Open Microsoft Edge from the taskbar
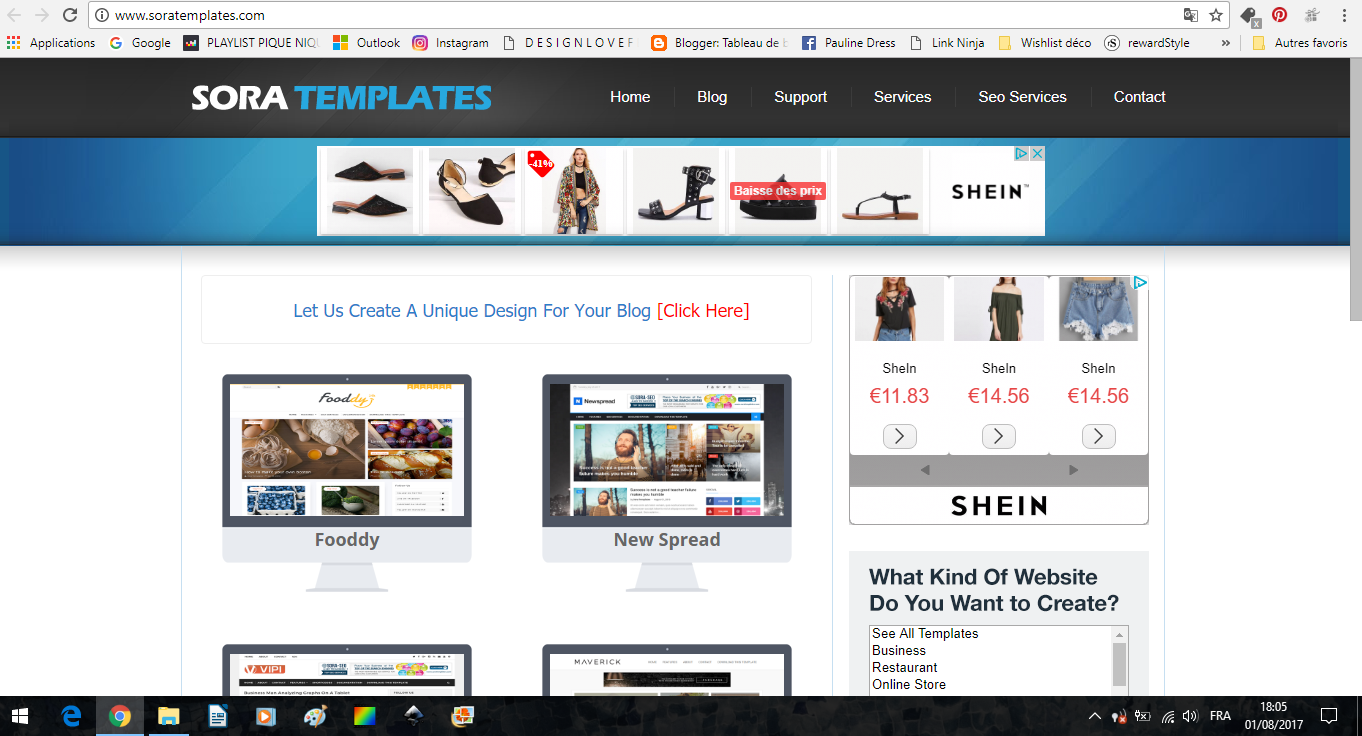 coord(71,716)
